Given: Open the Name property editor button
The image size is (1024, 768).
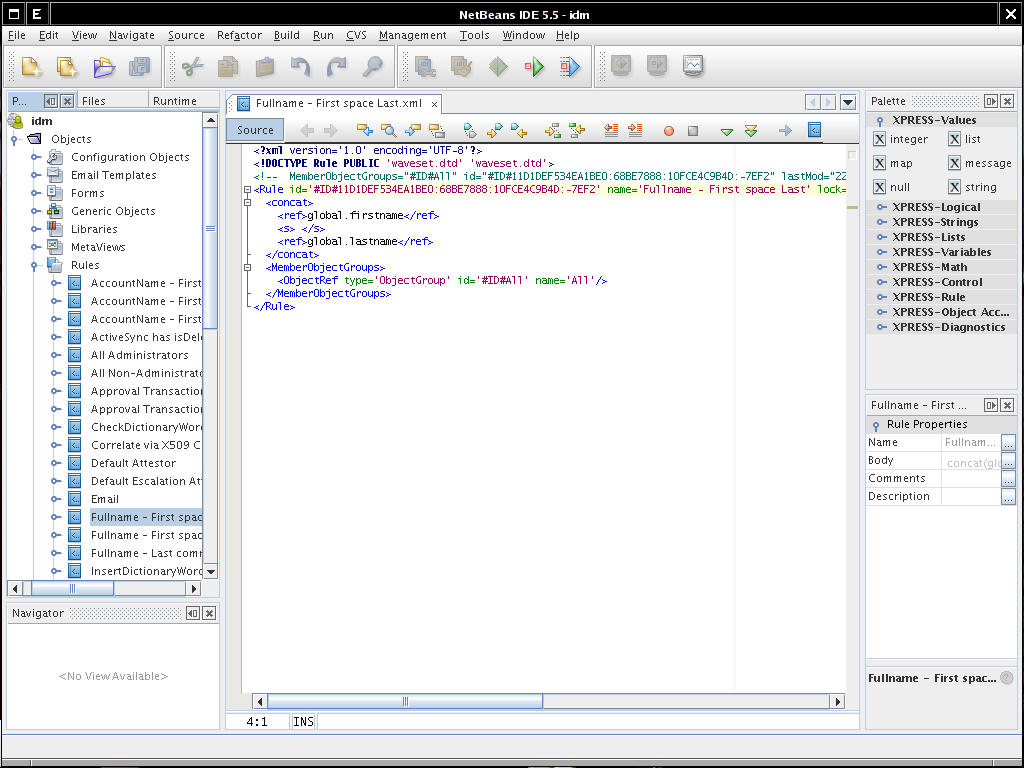Looking at the screenshot, I should click(1008, 443).
